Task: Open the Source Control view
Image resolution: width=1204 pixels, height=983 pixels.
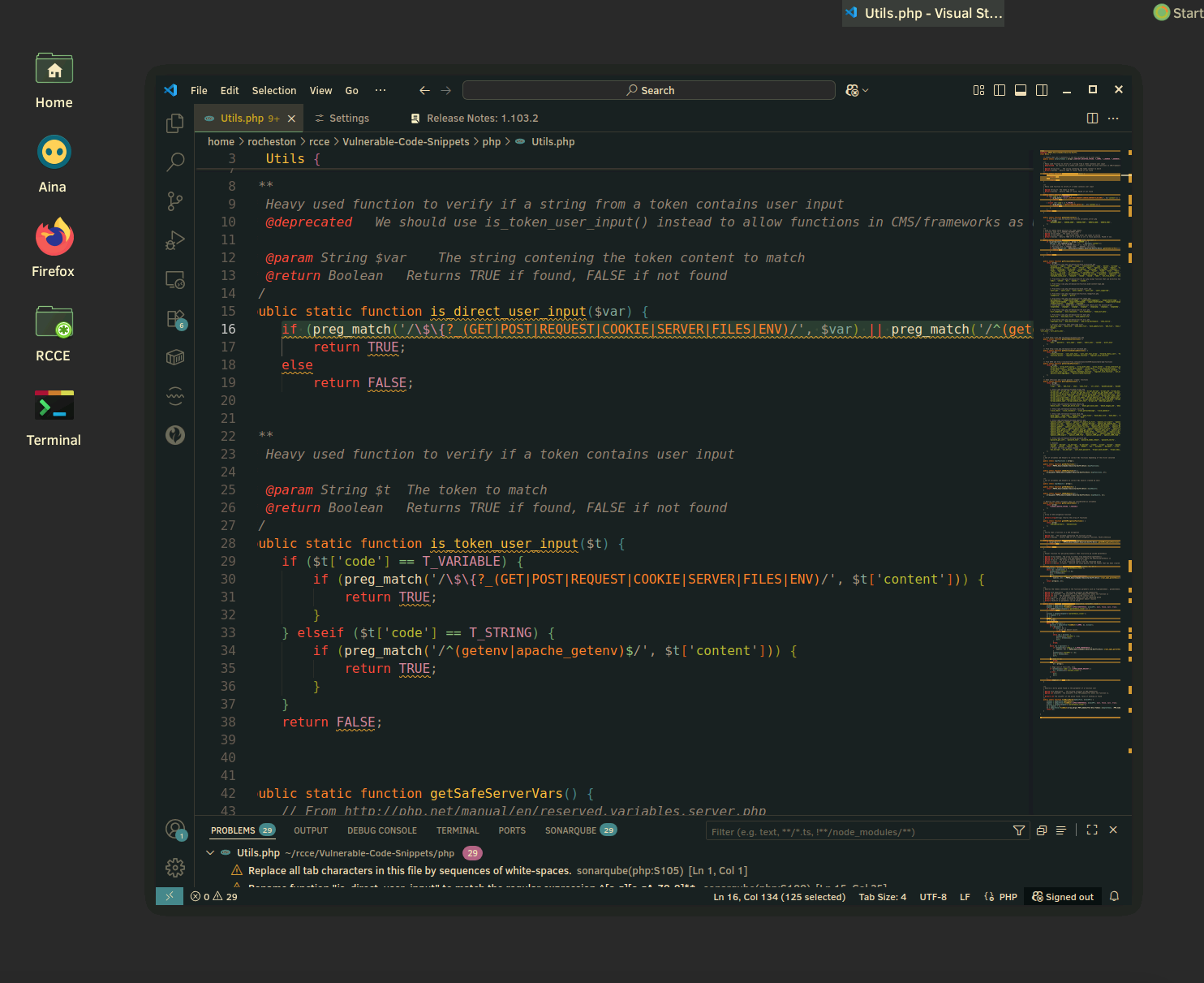Action: [x=174, y=201]
